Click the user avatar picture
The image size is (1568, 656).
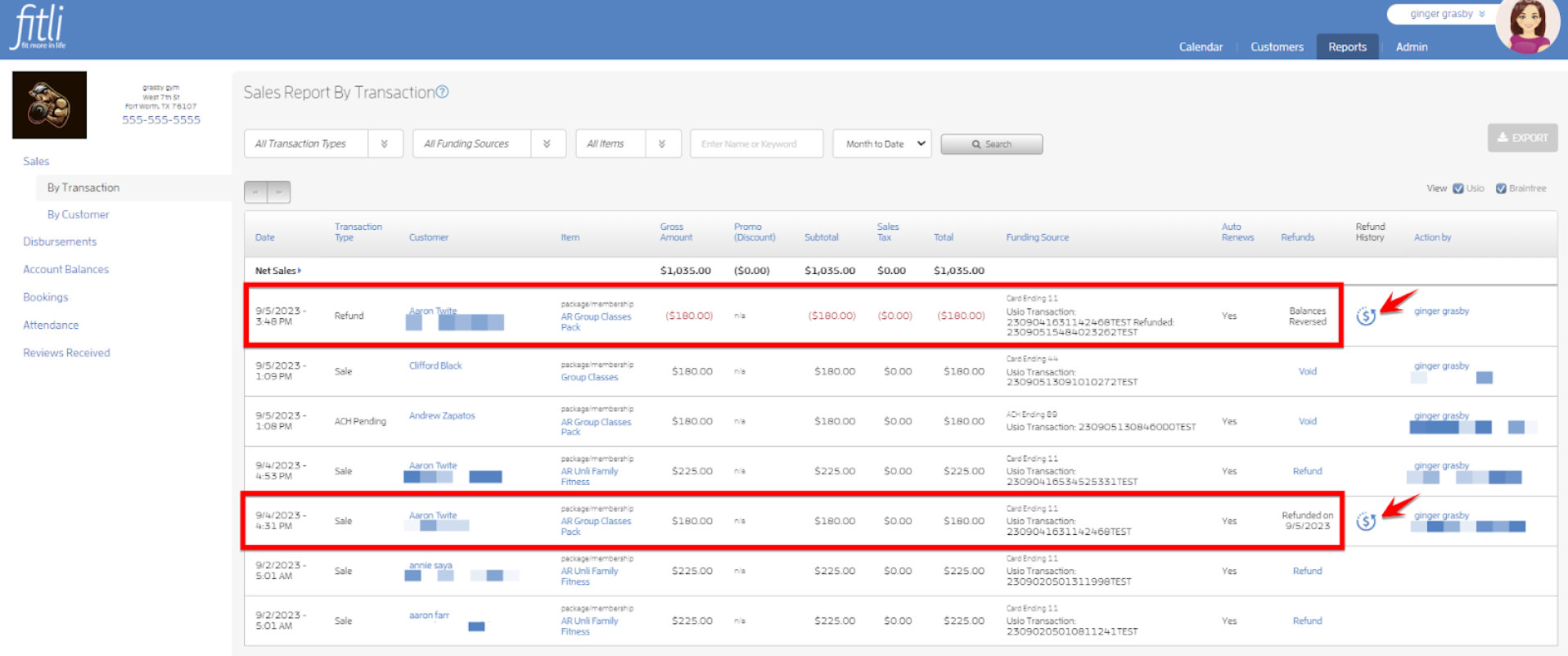tap(1527, 26)
